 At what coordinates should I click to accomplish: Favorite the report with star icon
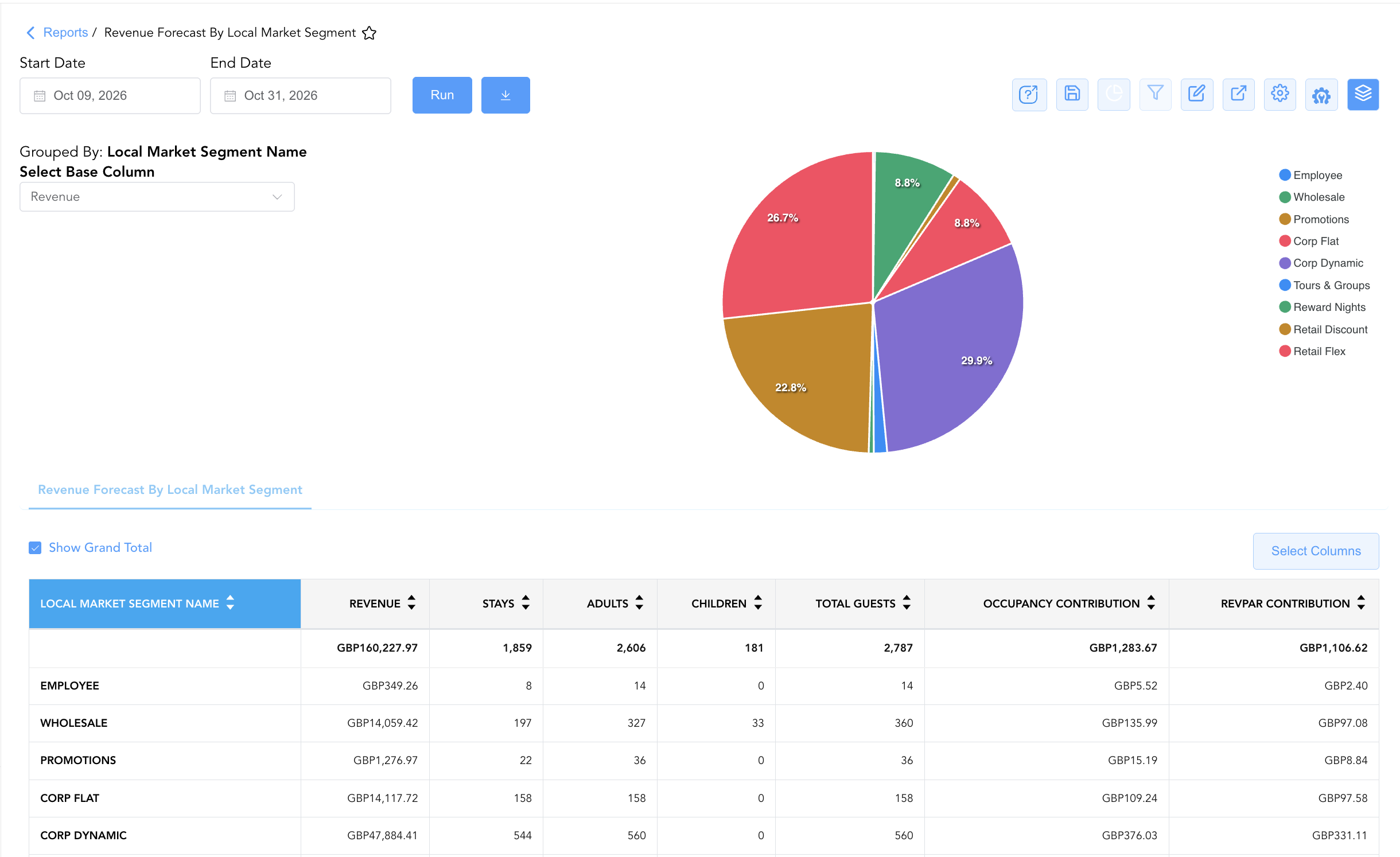pyautogui.click(x=370, y=33)
